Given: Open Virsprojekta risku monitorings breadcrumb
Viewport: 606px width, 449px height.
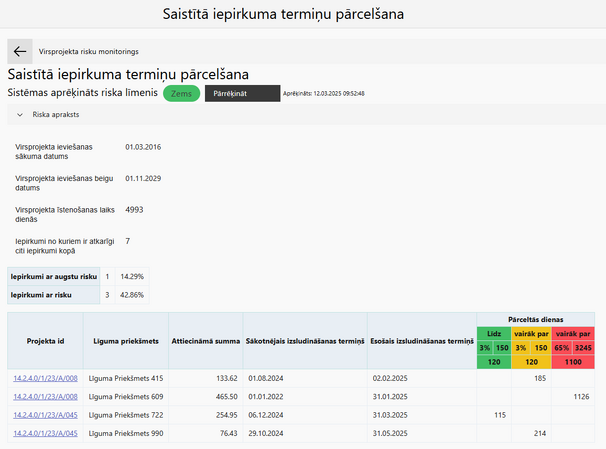Looking at the screenshot, I should [x=89, y=51].
